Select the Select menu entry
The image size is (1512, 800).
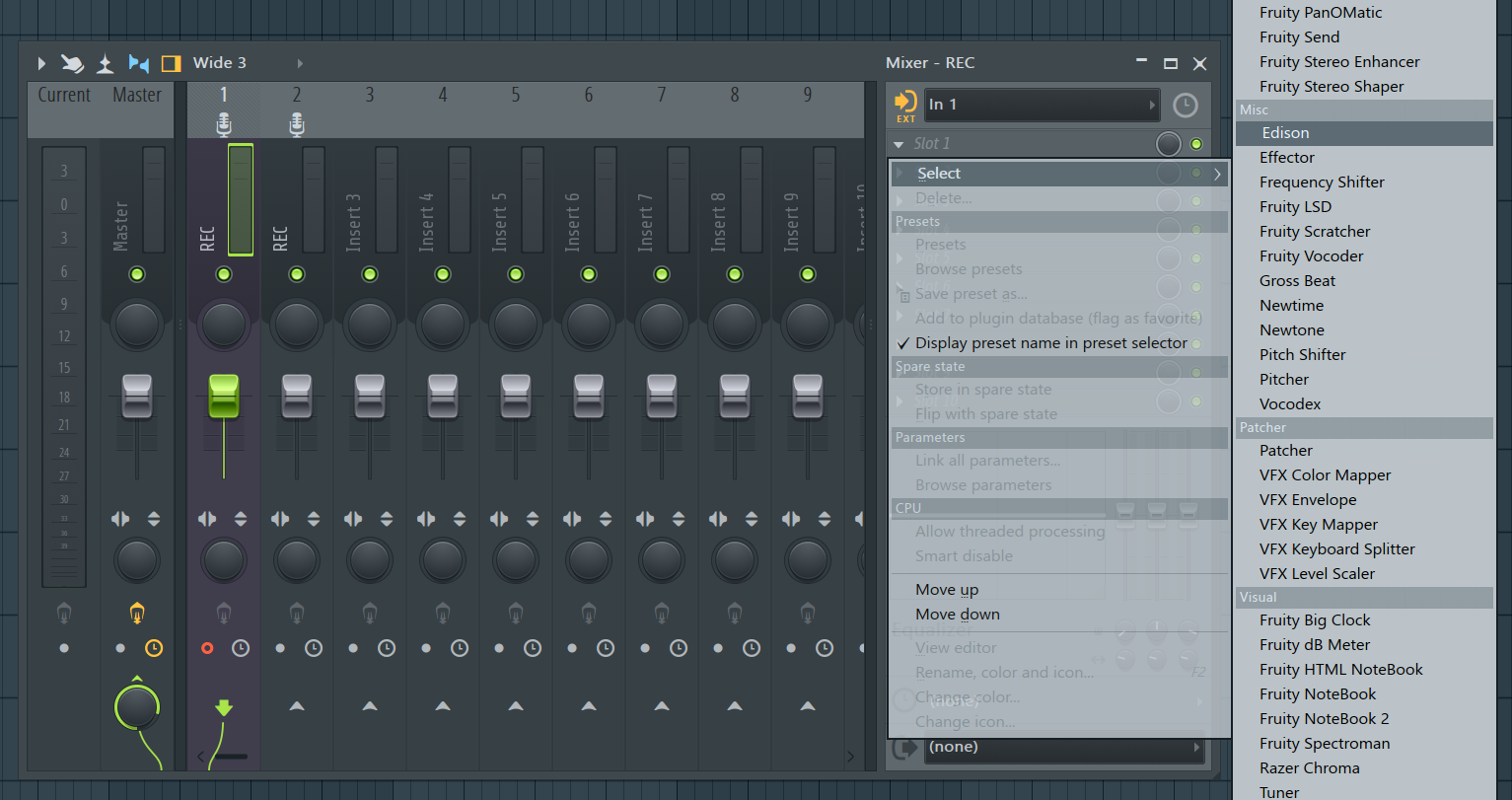click(x=1059, y=174)
